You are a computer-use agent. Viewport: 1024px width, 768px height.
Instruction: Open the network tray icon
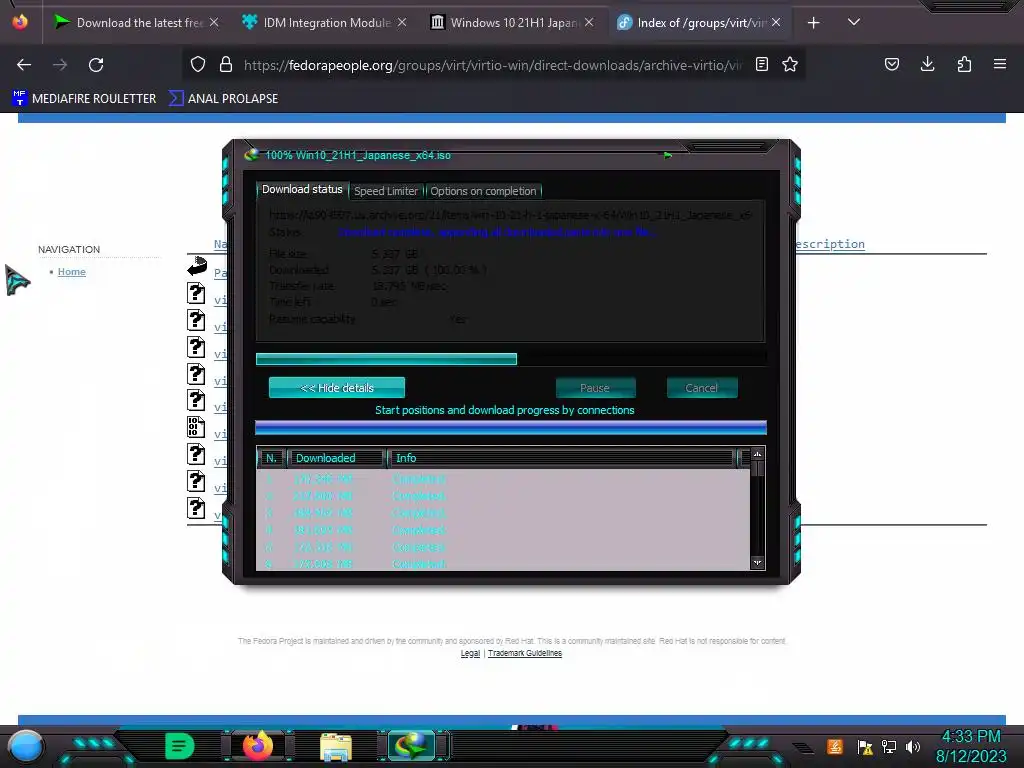[889, 747]
